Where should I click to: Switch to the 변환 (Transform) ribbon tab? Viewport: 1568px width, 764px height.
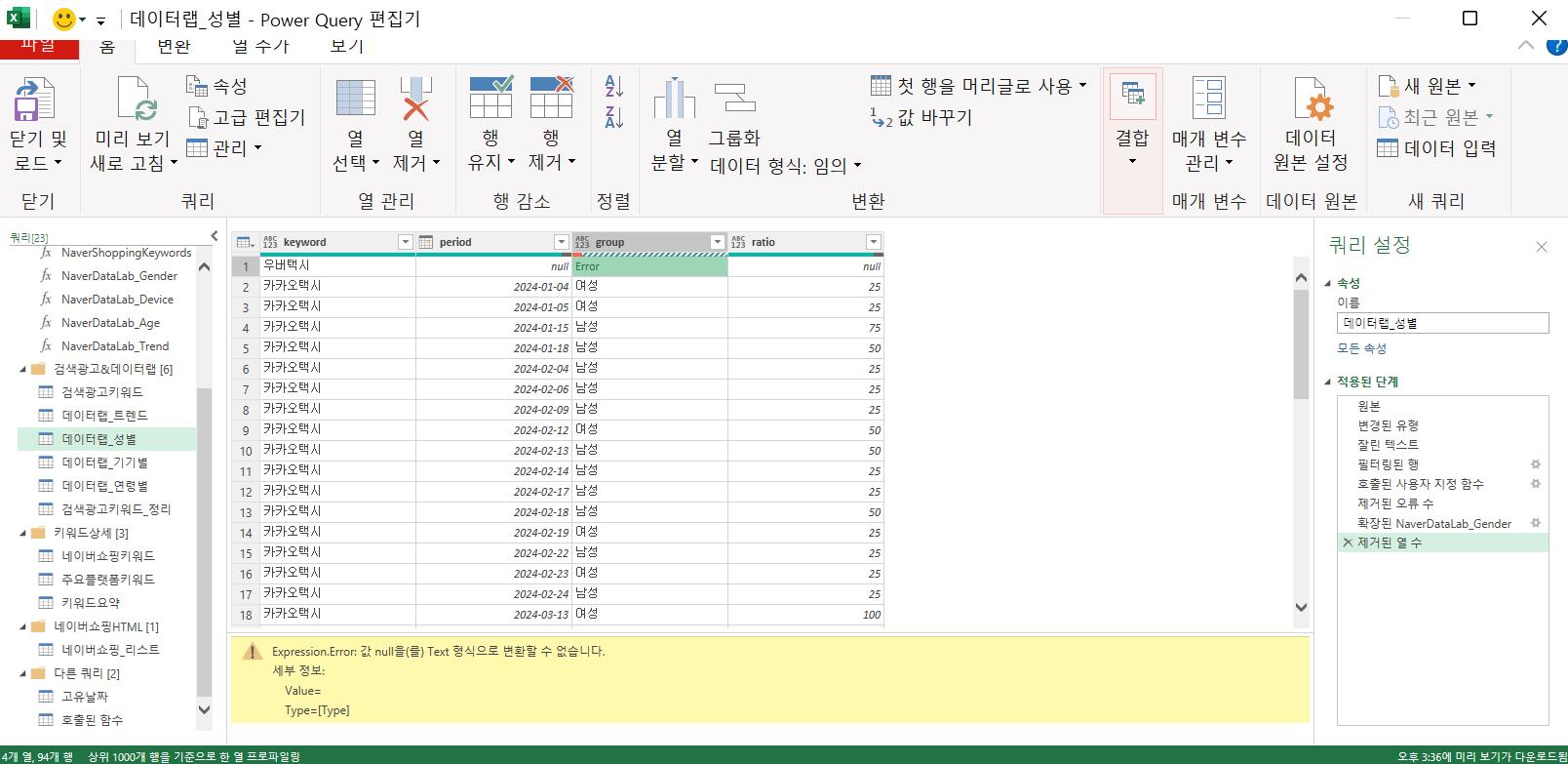[x=174, y=46]
